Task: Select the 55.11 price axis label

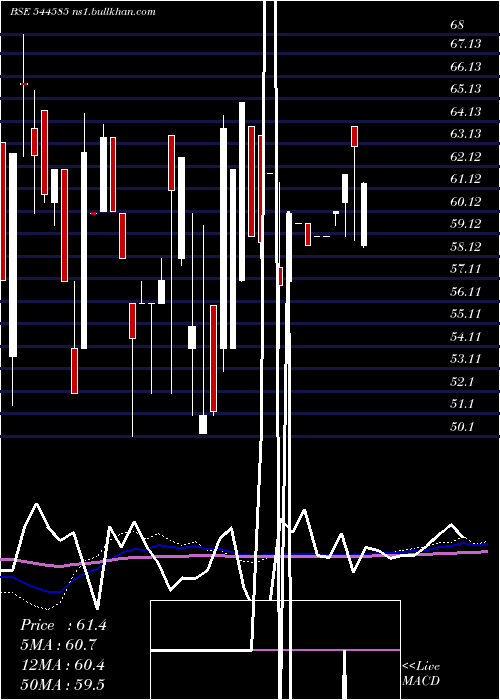Action: point(466,314)
